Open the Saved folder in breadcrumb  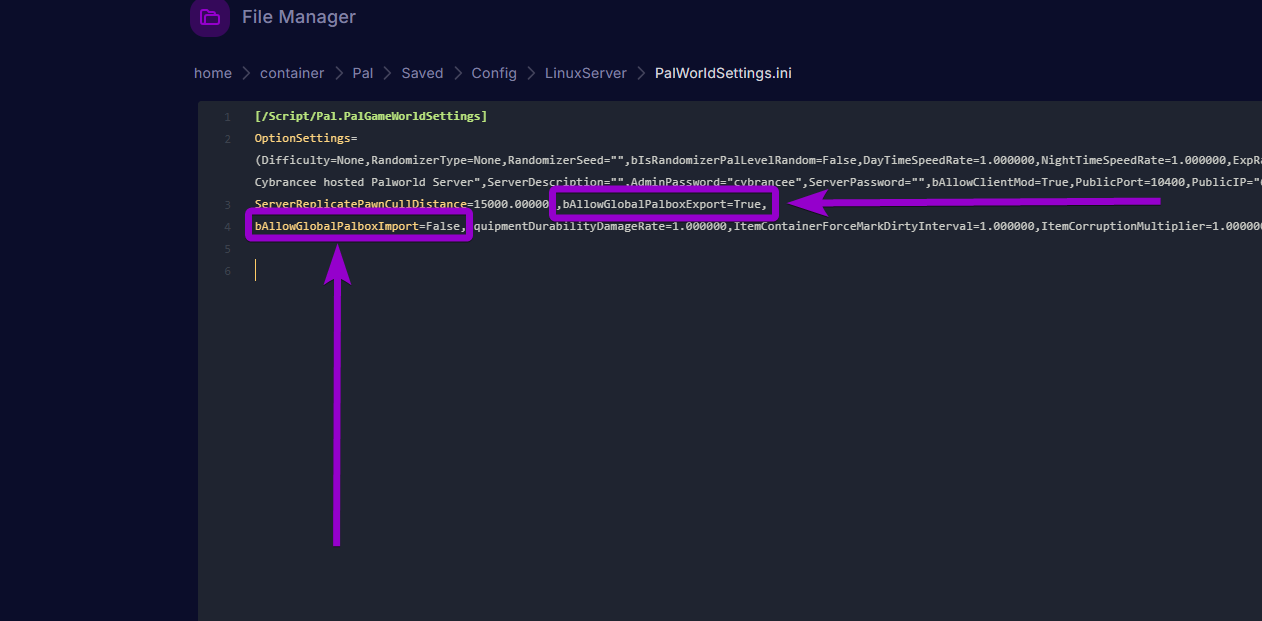421,72
